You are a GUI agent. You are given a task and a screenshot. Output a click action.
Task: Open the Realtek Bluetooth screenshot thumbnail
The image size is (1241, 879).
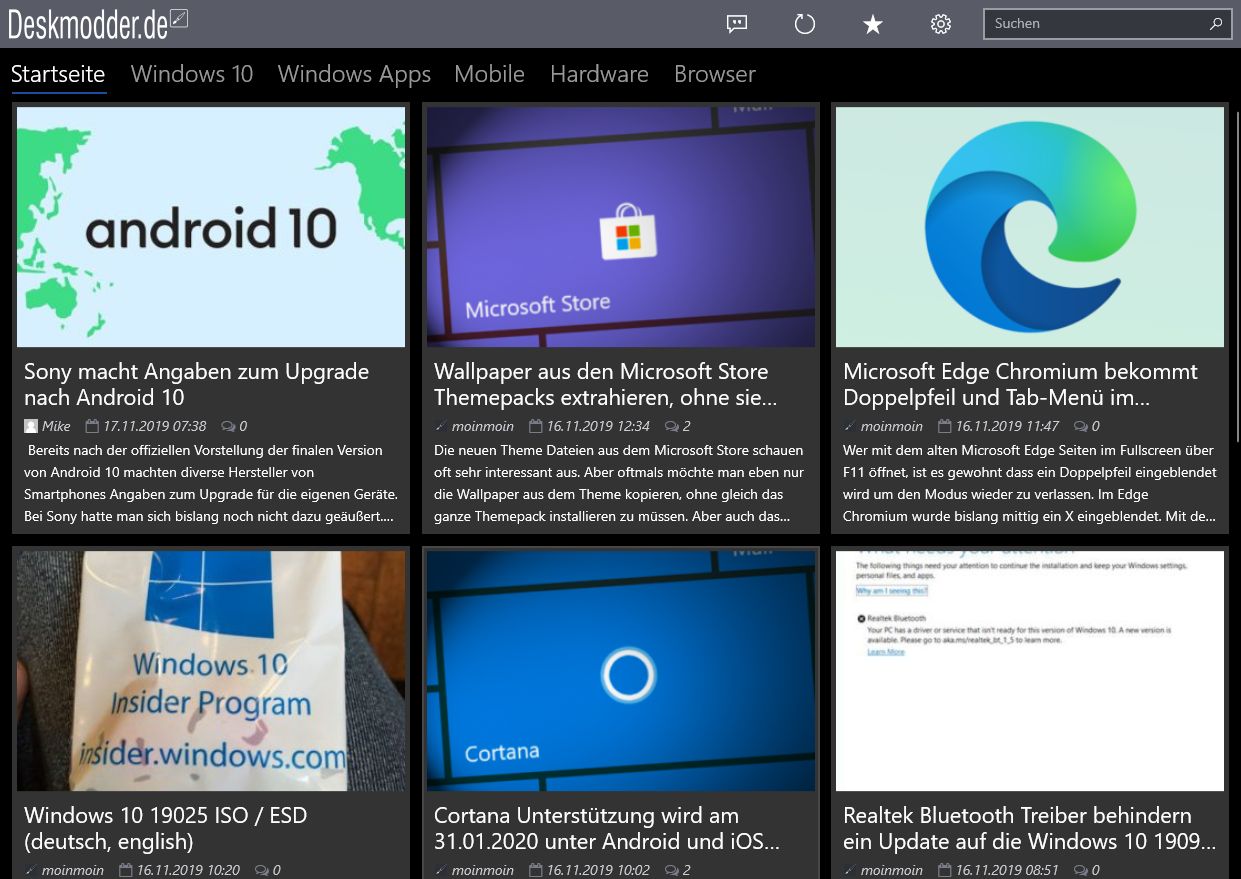(x=1030, y=671)
